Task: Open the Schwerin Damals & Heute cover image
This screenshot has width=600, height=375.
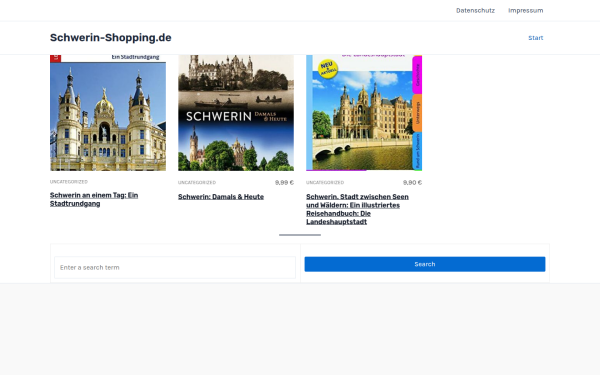Action: [236, 112]
